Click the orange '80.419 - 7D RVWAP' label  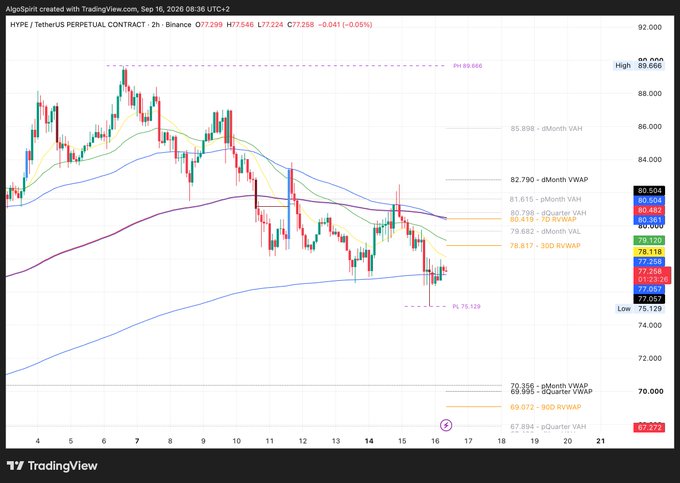coord(543,219)
